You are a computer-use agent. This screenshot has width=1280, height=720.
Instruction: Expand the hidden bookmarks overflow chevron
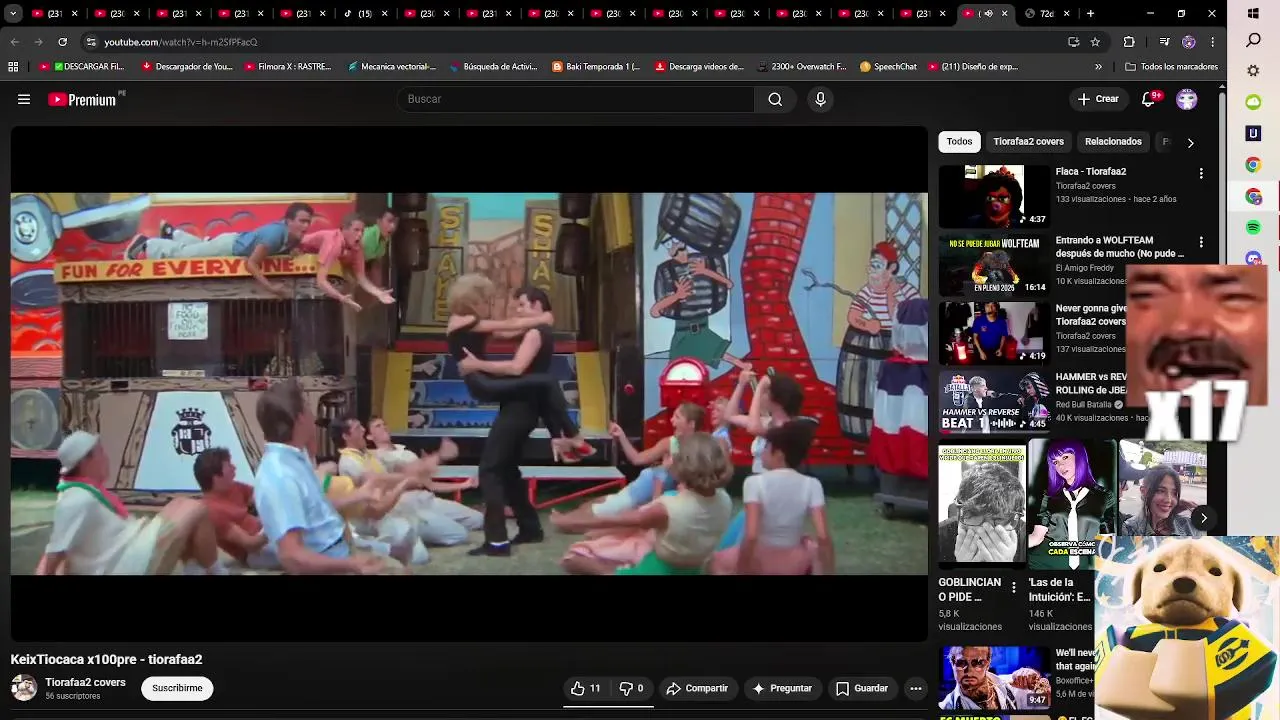[1098, 67]
